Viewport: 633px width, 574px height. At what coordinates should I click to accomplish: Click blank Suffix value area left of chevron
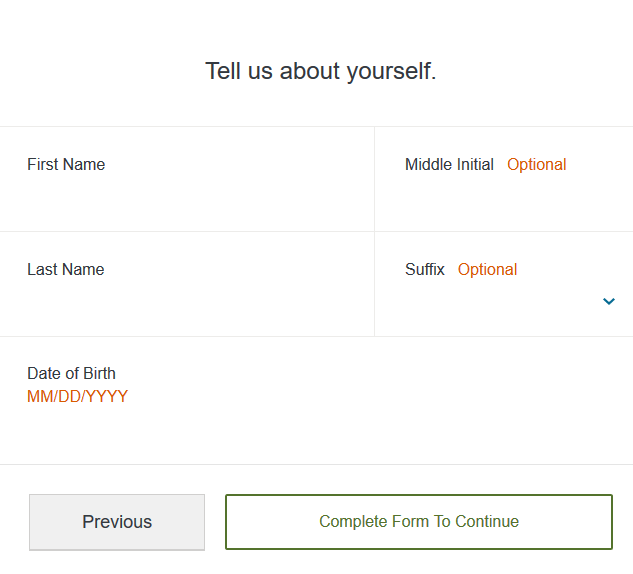[501, 301]
